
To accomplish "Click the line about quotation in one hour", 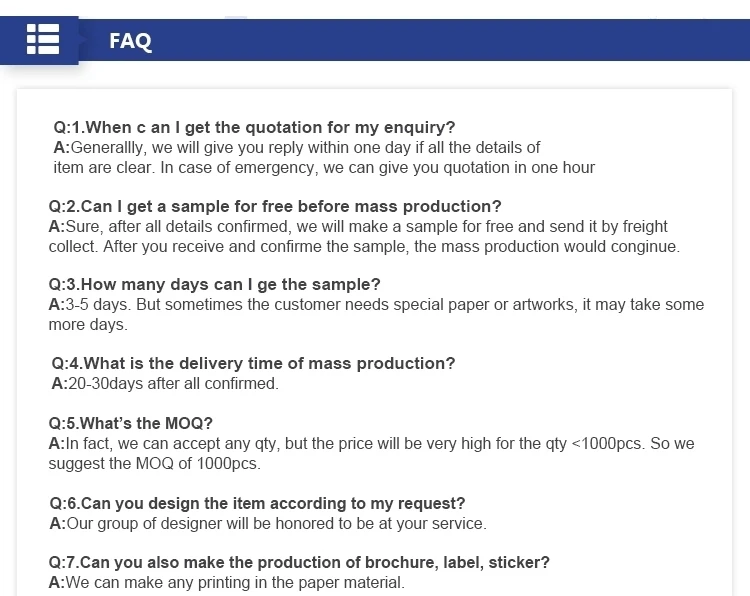I will coord(324,167).
